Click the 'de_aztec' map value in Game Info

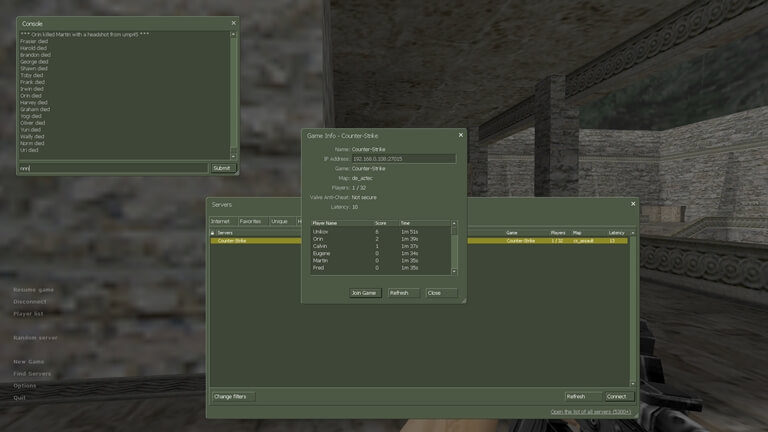click(x=362, y=178)
